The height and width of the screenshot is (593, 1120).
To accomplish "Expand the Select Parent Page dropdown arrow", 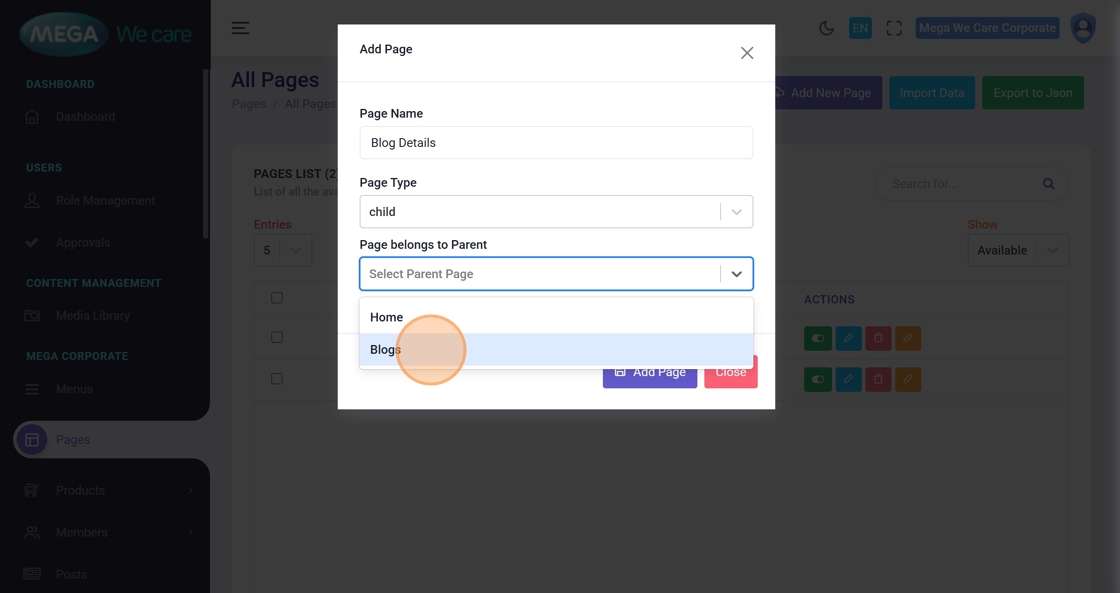I will (736, 274).
